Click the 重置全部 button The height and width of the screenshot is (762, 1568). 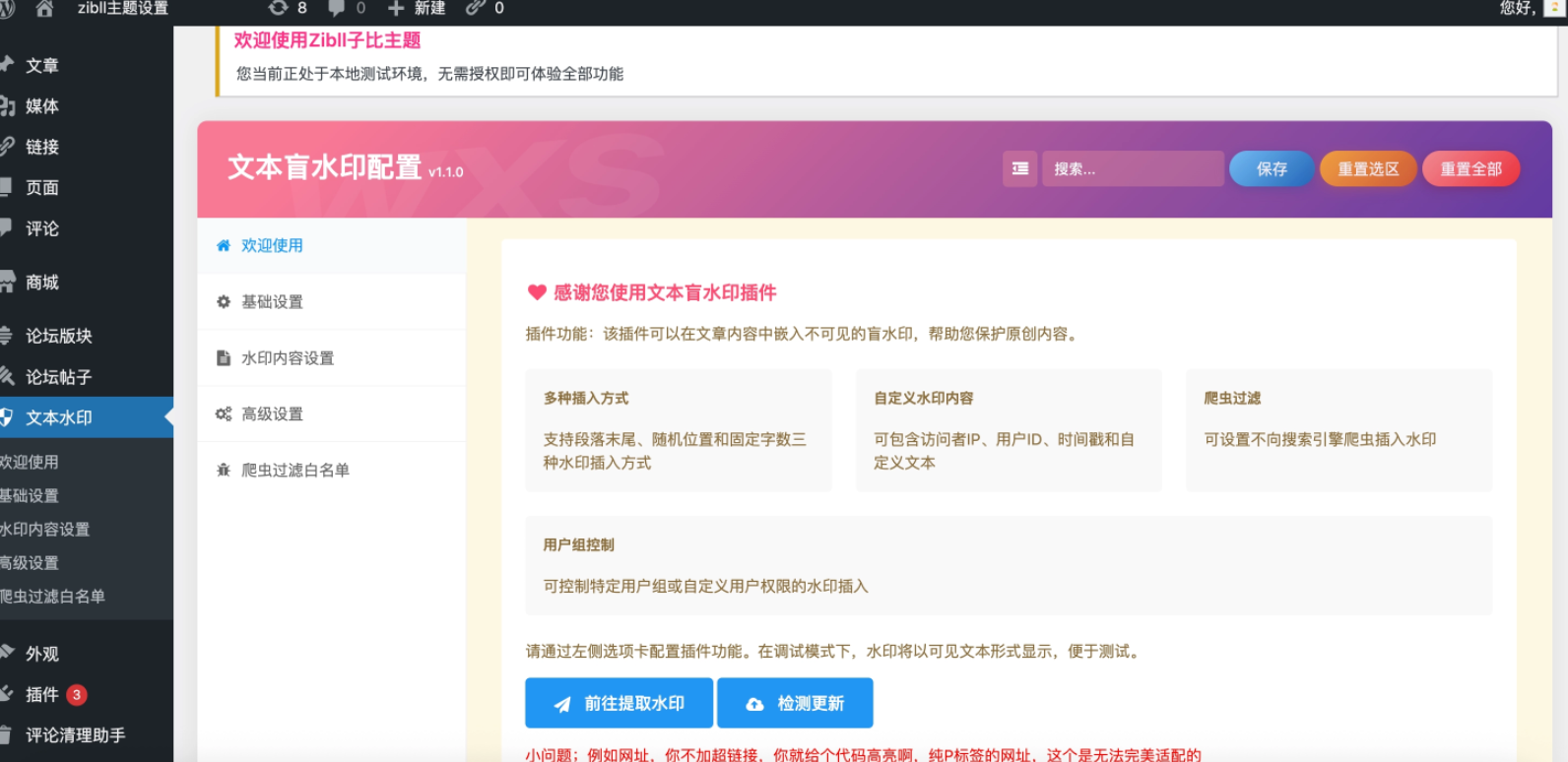(1470, 169)
